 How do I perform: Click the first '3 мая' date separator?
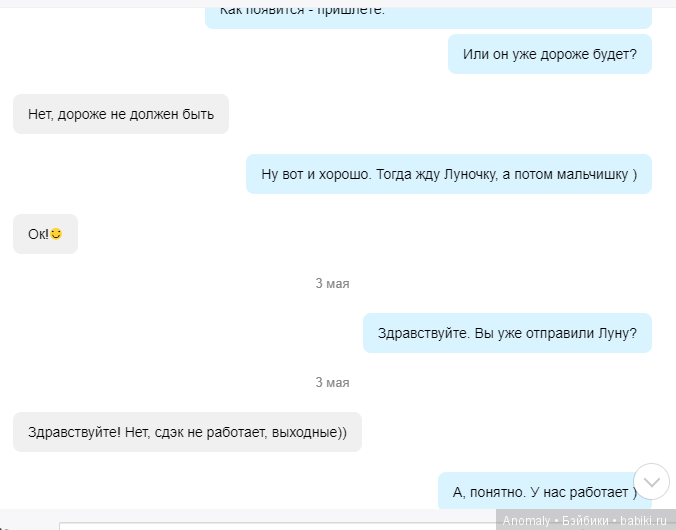[332, 283]
